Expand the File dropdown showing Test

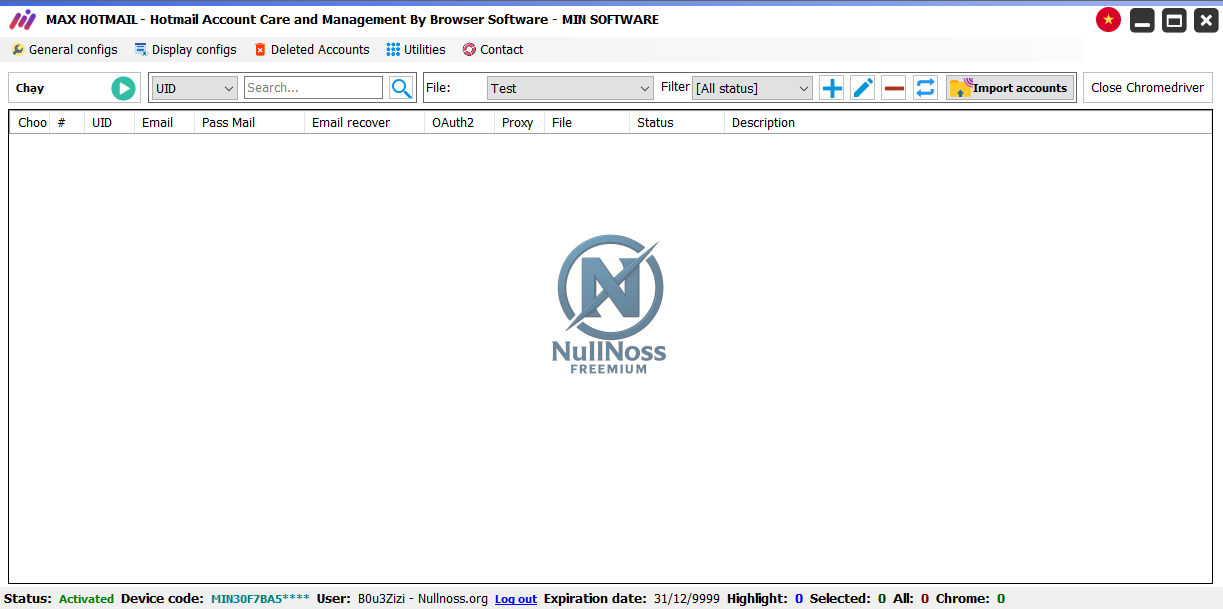[x=570, y=88]
